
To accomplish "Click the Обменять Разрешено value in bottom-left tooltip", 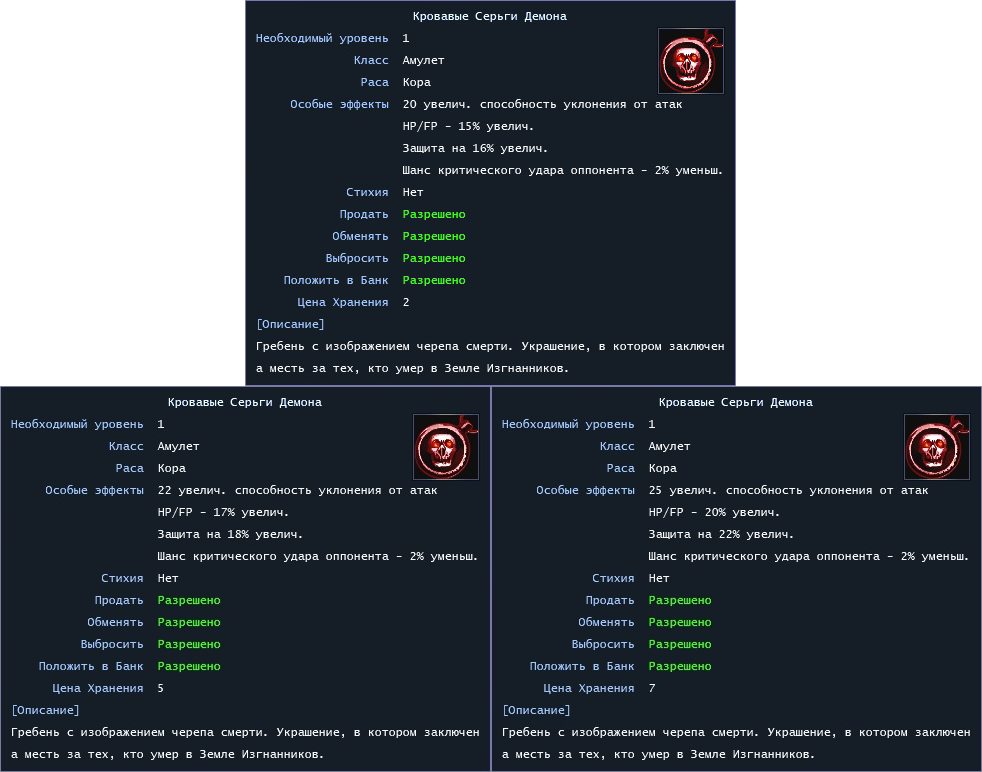I will [x=189, y=622].
